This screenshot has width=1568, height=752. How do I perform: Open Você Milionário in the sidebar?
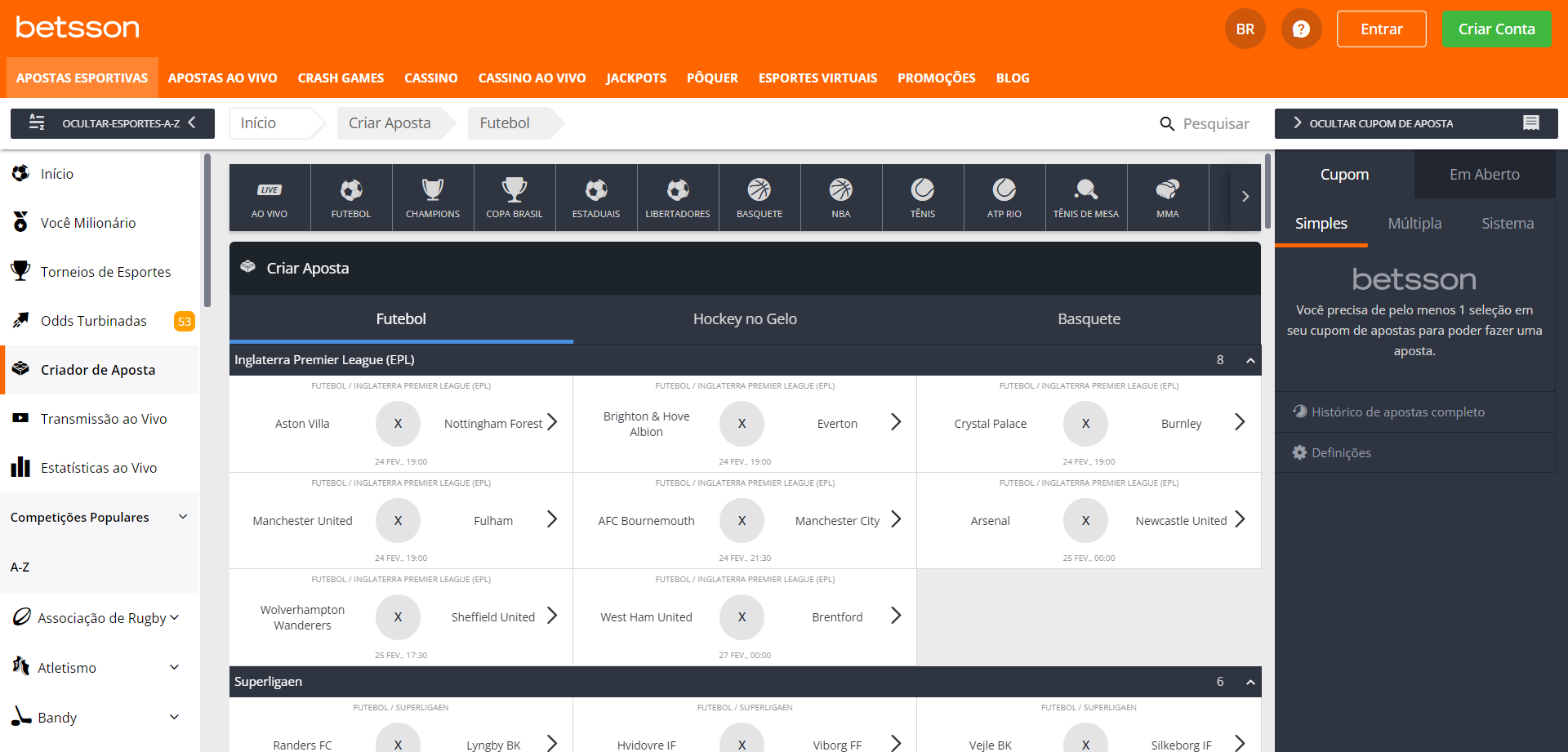pyautogui.click(x=100, y=223)
